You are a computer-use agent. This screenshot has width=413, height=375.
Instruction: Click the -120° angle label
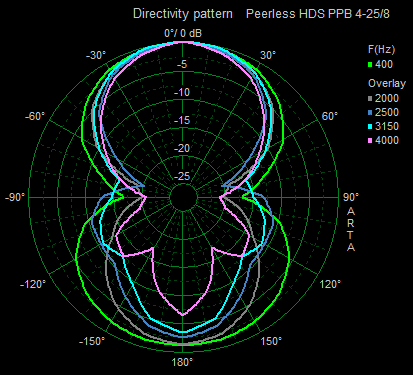coord(33,285)
